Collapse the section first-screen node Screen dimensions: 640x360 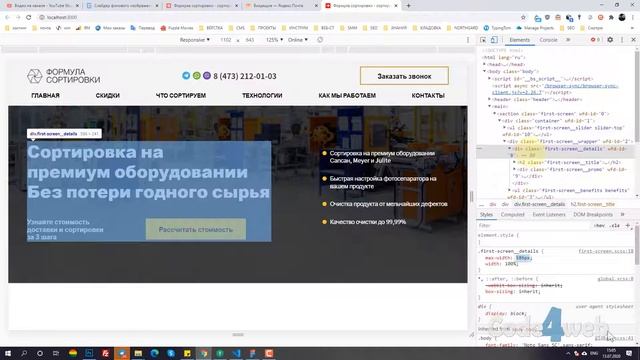tap(494, 114)
